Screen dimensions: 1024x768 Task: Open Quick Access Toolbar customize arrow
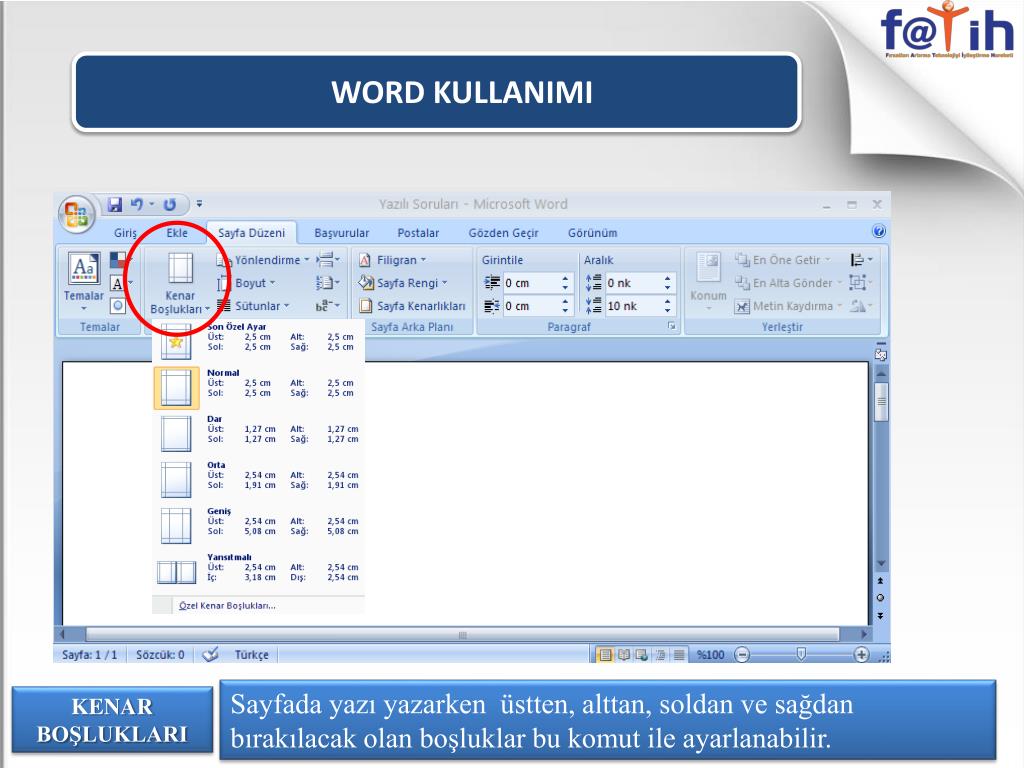199,204
